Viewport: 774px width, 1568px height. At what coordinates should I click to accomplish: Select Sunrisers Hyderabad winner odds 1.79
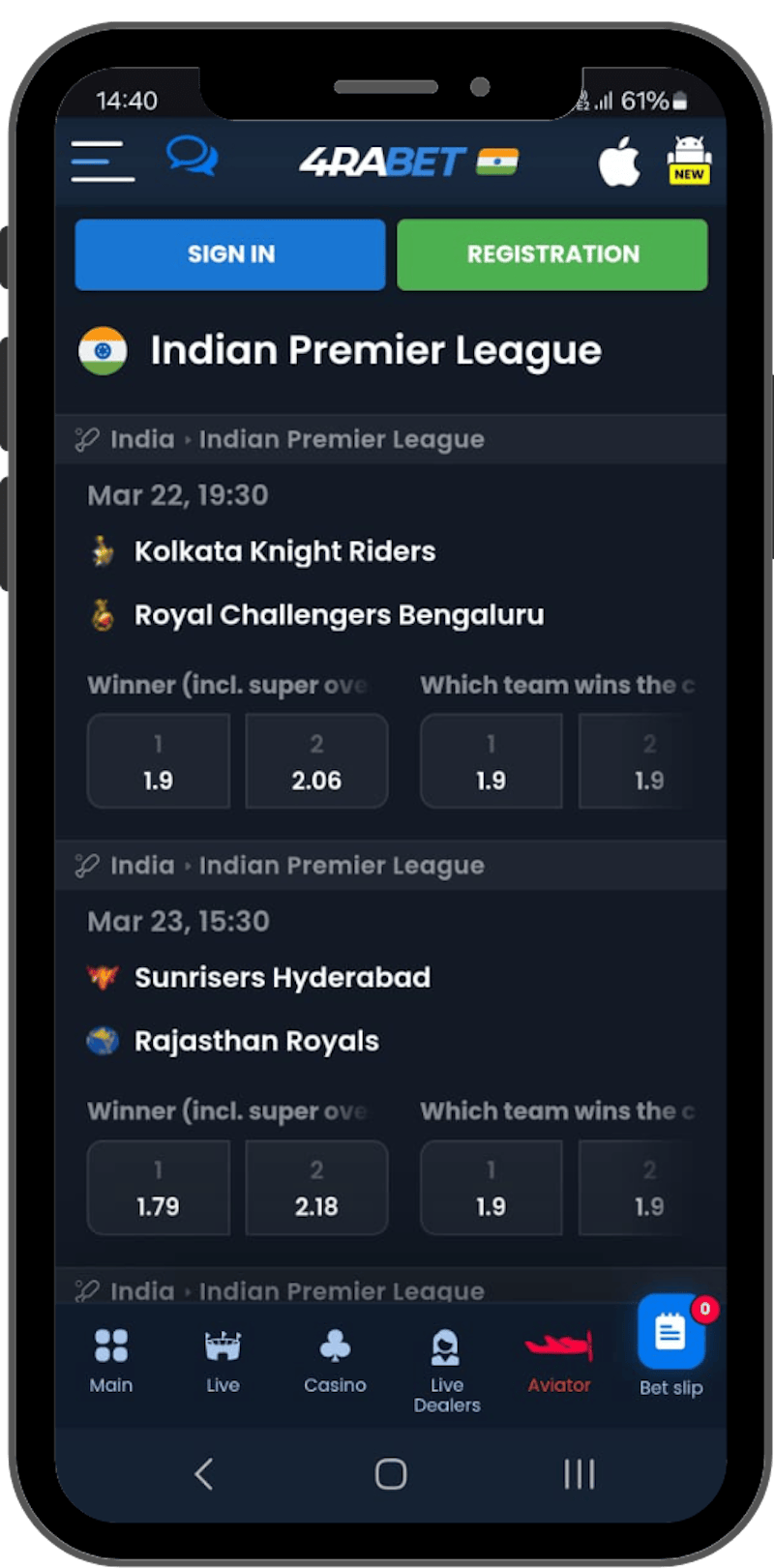pyautogui.click(x=159, y=1187)
